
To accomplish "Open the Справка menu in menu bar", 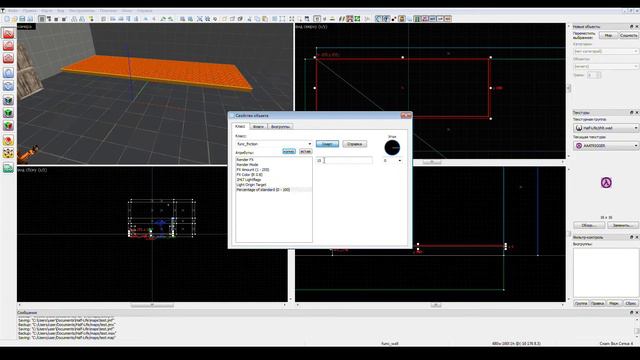I will click(144, 11).
